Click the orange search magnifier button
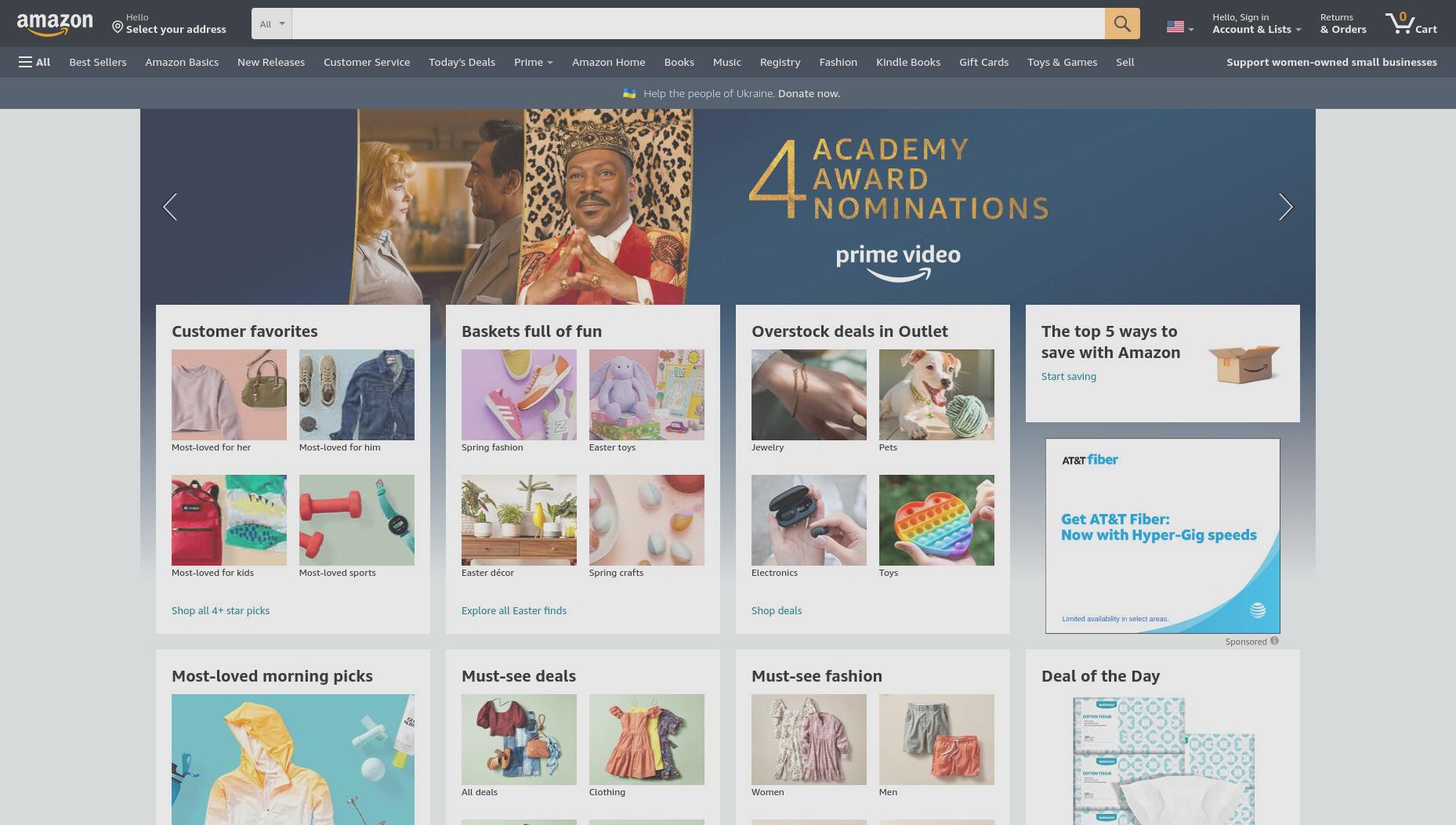The image size is (1456, 825). click(1122, 24)
